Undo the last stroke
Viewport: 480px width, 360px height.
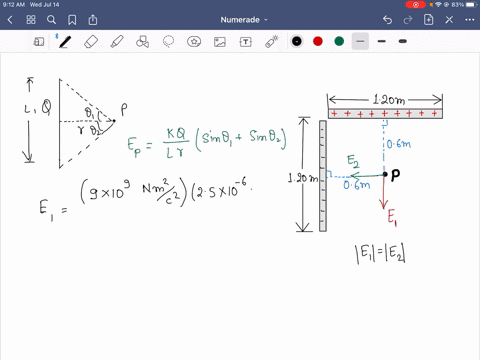click(387, 20)
